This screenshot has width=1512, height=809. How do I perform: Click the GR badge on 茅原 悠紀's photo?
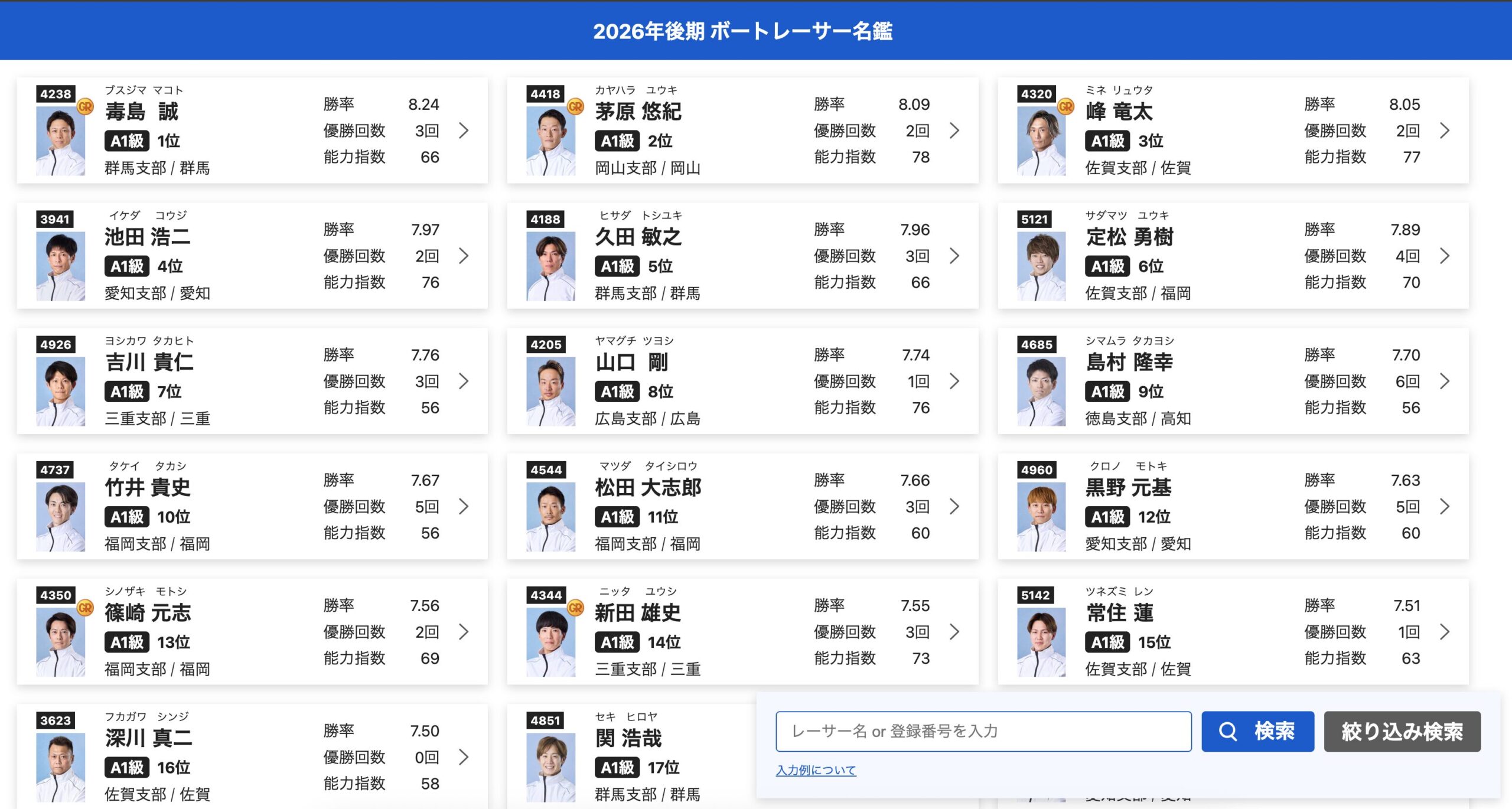576,107
